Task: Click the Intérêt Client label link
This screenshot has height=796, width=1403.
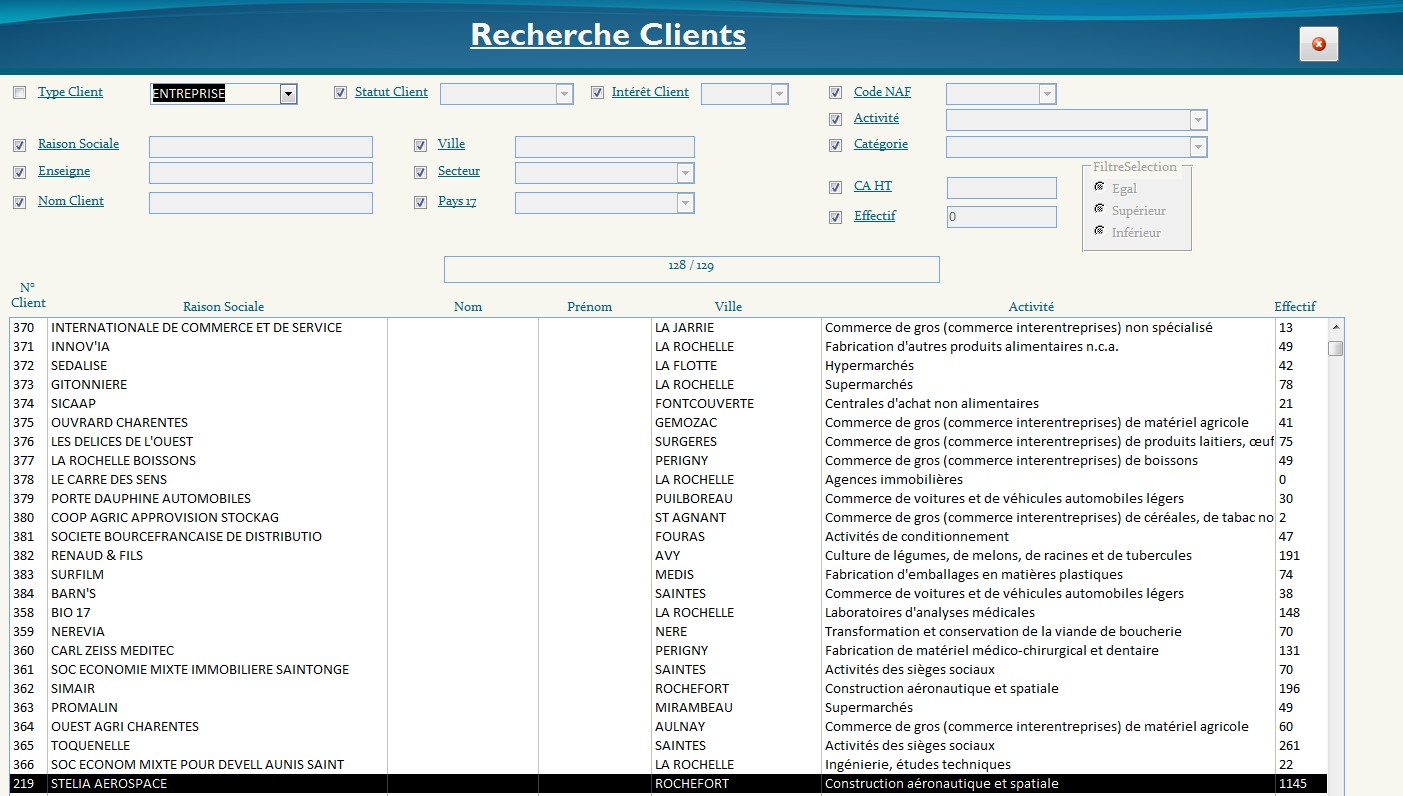Action: pyautogui.click(x=650, y=92)
